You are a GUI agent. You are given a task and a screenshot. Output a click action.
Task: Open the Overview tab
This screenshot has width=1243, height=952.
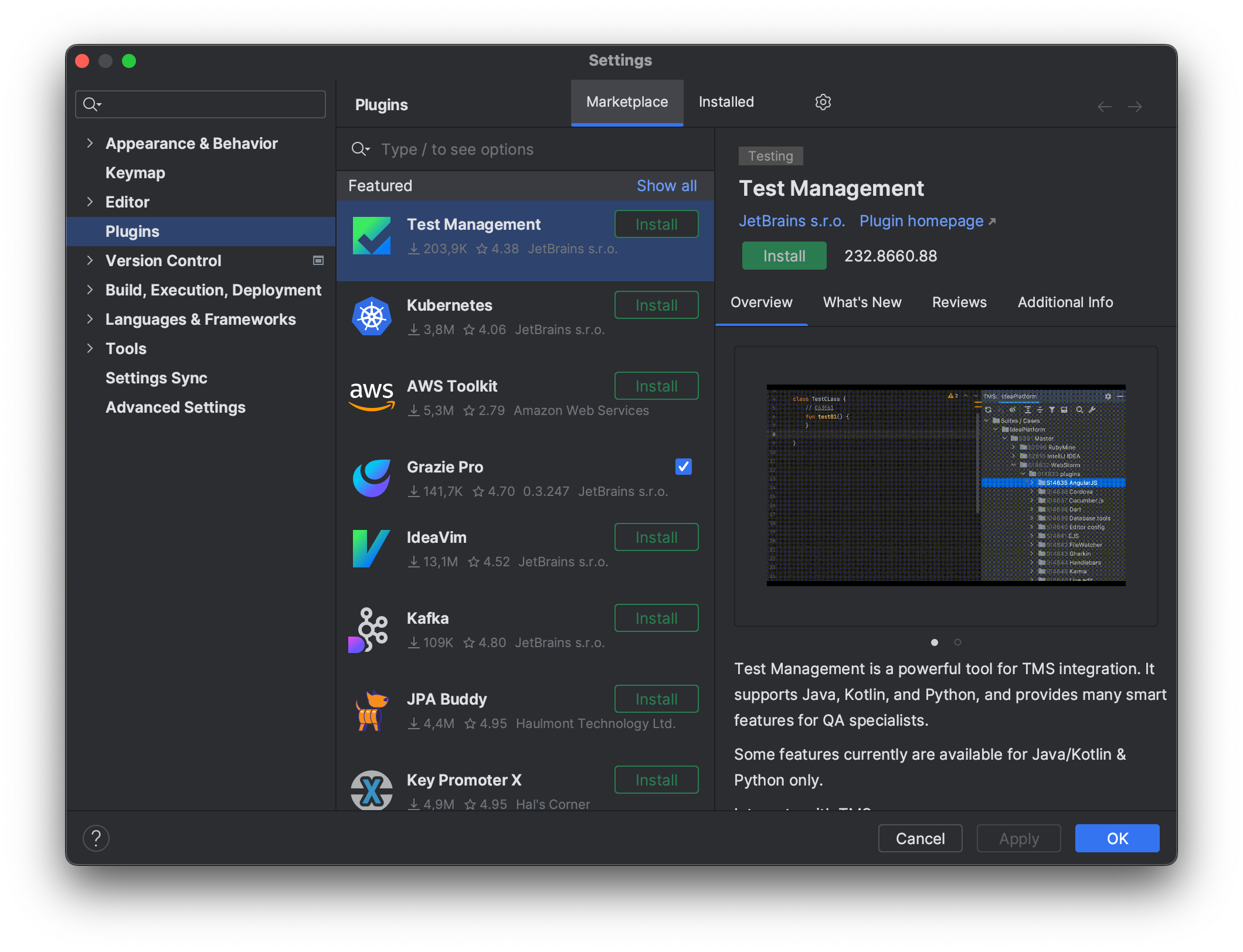(x=761, y=302)
